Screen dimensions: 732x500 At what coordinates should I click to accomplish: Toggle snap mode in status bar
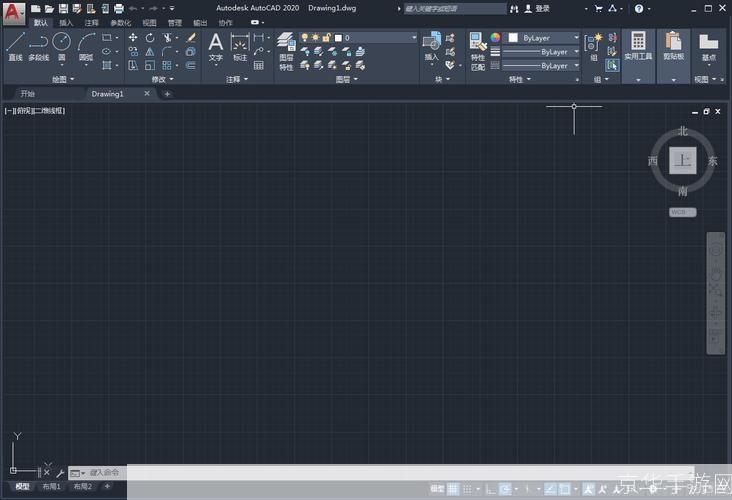click(x=467, y=489)
